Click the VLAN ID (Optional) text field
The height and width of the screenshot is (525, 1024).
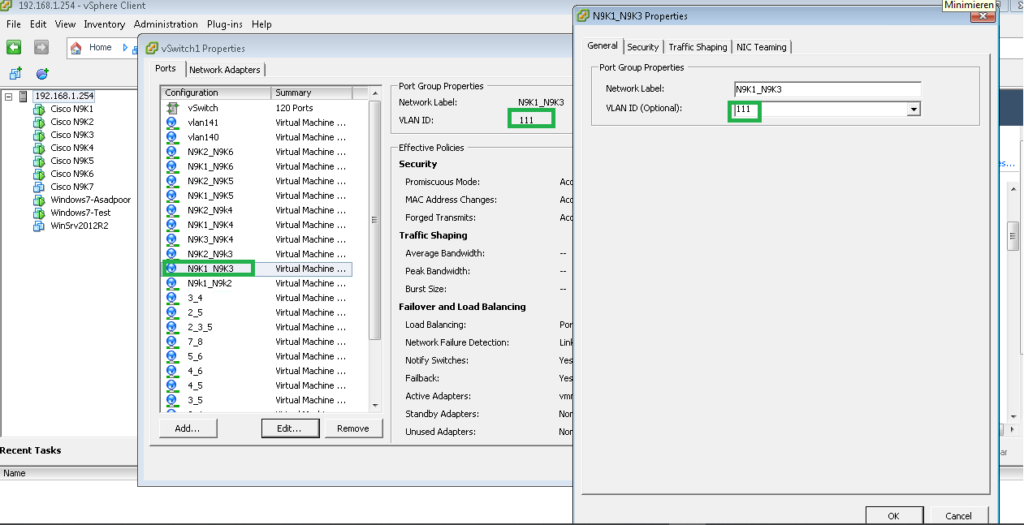[x=820, y=110]
